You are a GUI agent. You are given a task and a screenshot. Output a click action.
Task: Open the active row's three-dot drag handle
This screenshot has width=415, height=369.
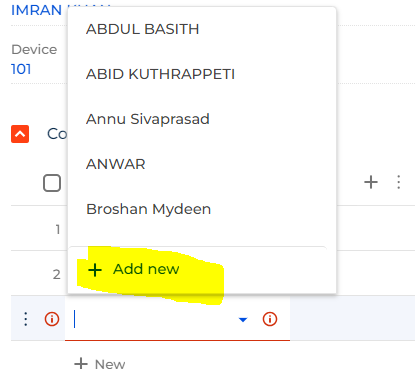click(x=26, y=319)
